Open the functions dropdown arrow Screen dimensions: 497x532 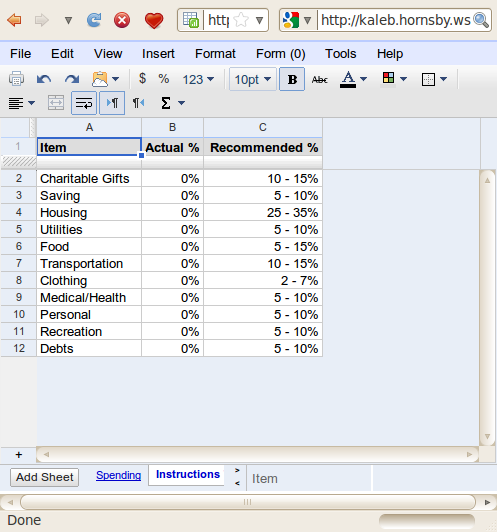click(181, 103)
